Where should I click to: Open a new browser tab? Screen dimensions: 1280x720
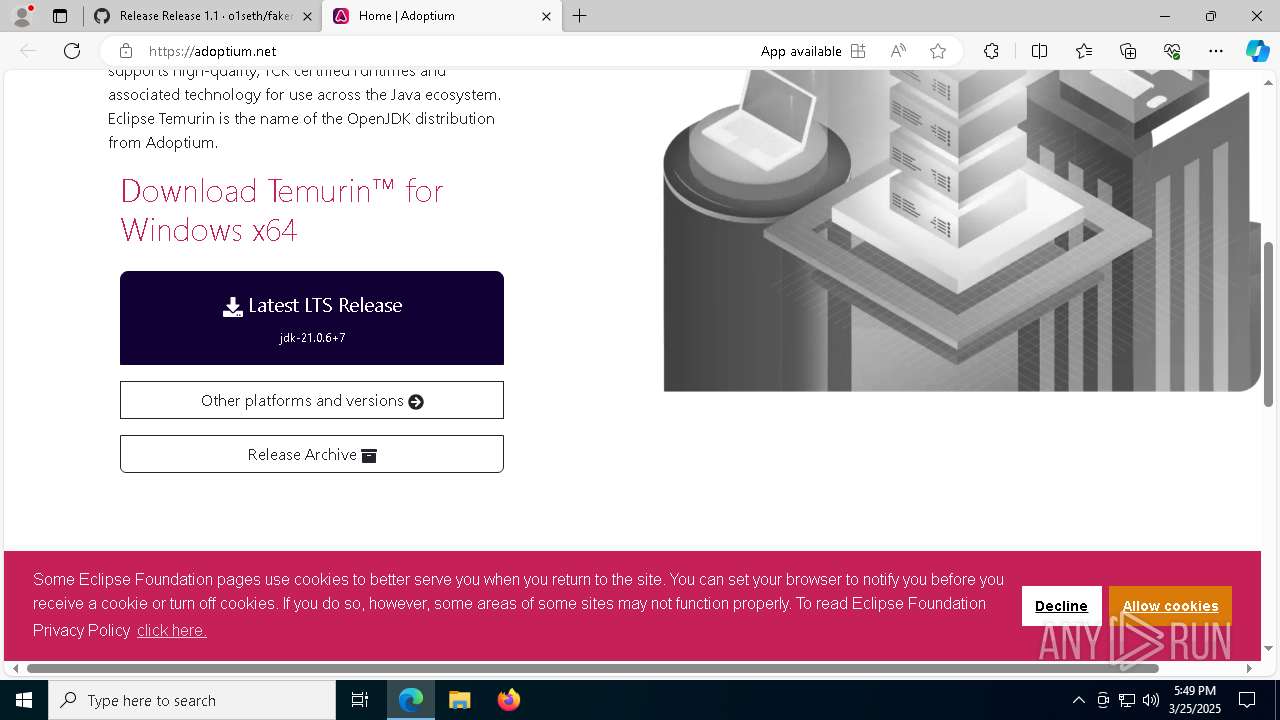point(579,16)
